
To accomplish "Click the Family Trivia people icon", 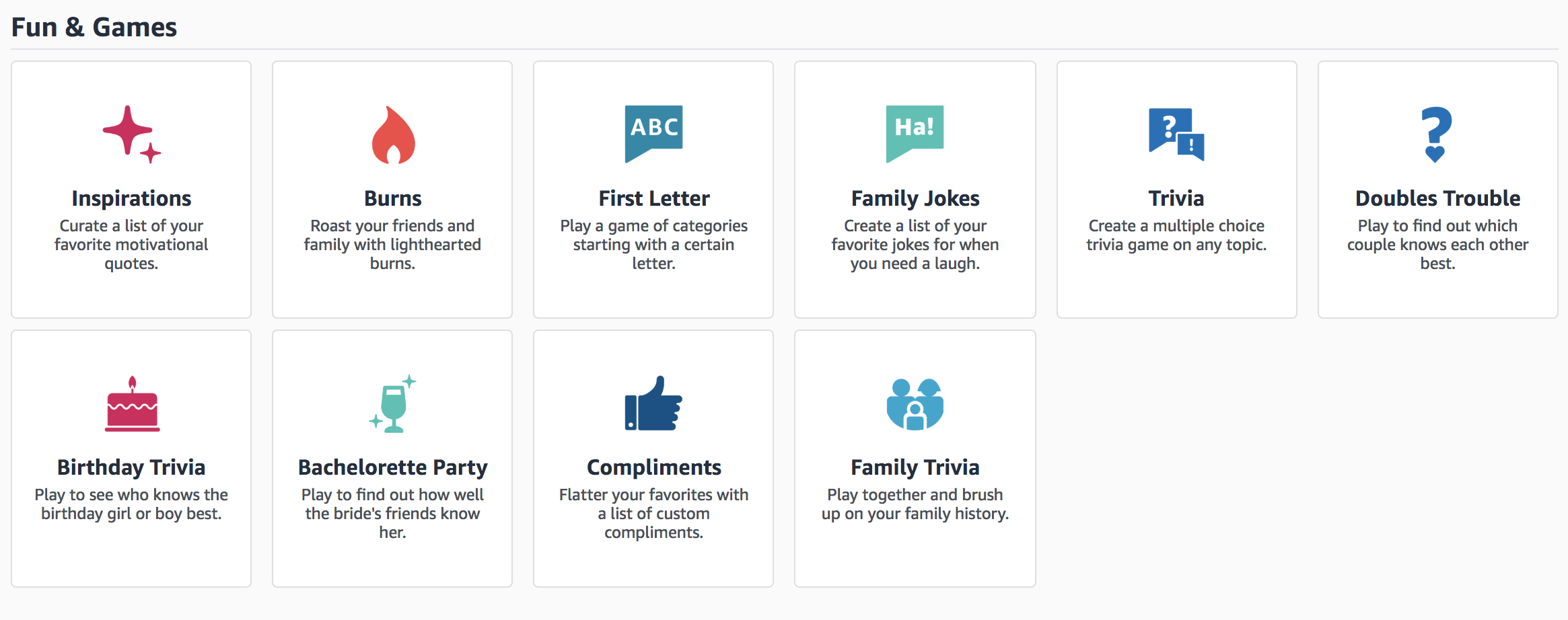I will (915, 403).
